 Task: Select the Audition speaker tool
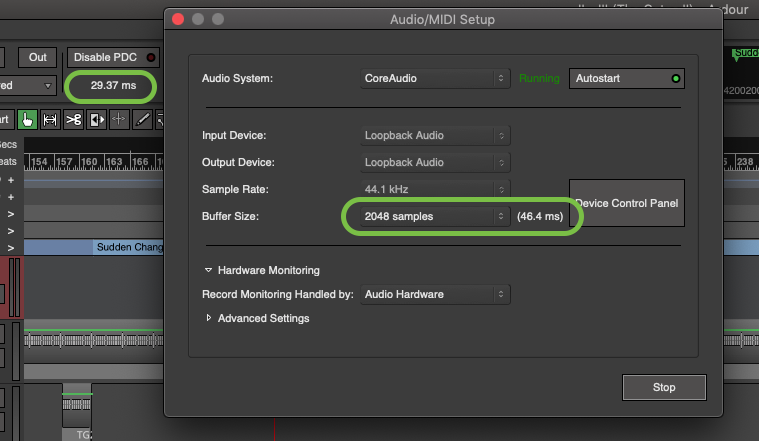click(97, 119)
